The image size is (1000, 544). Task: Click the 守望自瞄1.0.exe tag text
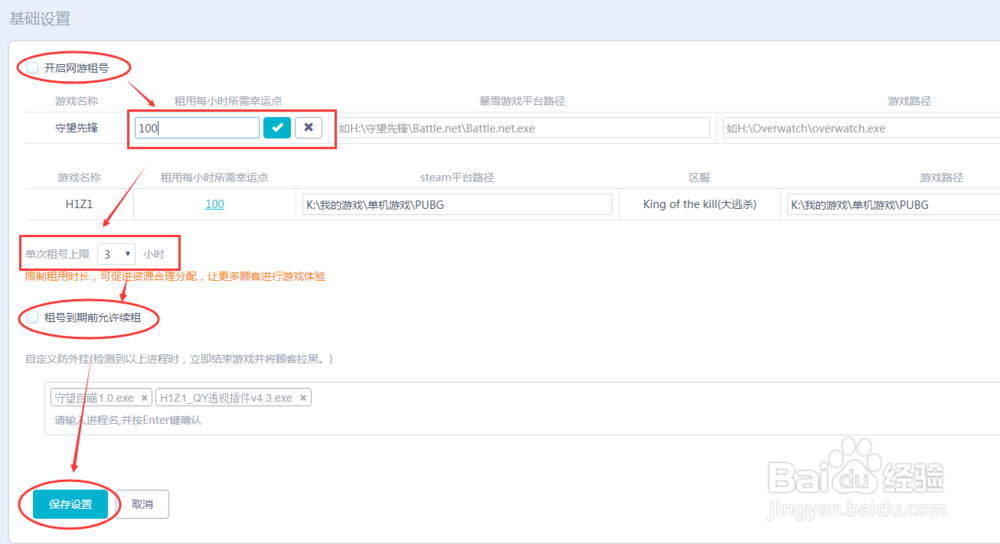pos(94,398)
